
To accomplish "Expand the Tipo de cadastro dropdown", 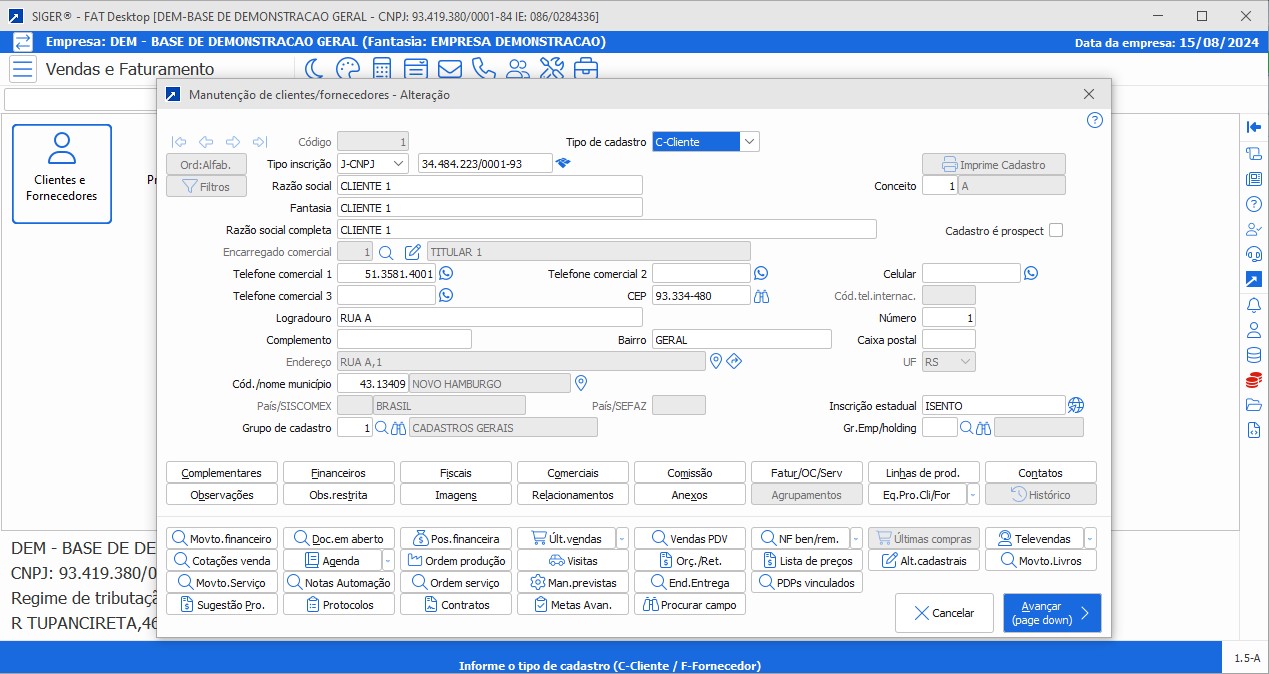I will pyautogui.click(x=750, y=142).
